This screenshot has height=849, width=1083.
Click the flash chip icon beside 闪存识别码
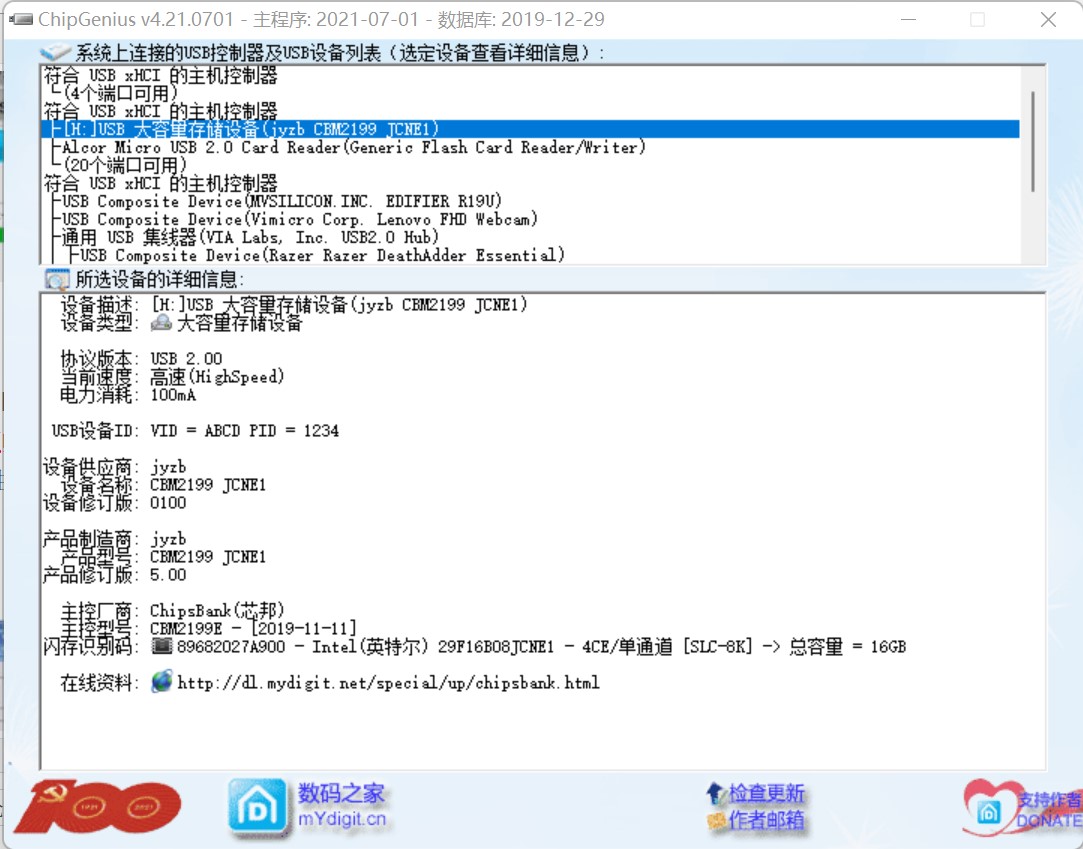point(161,647)
